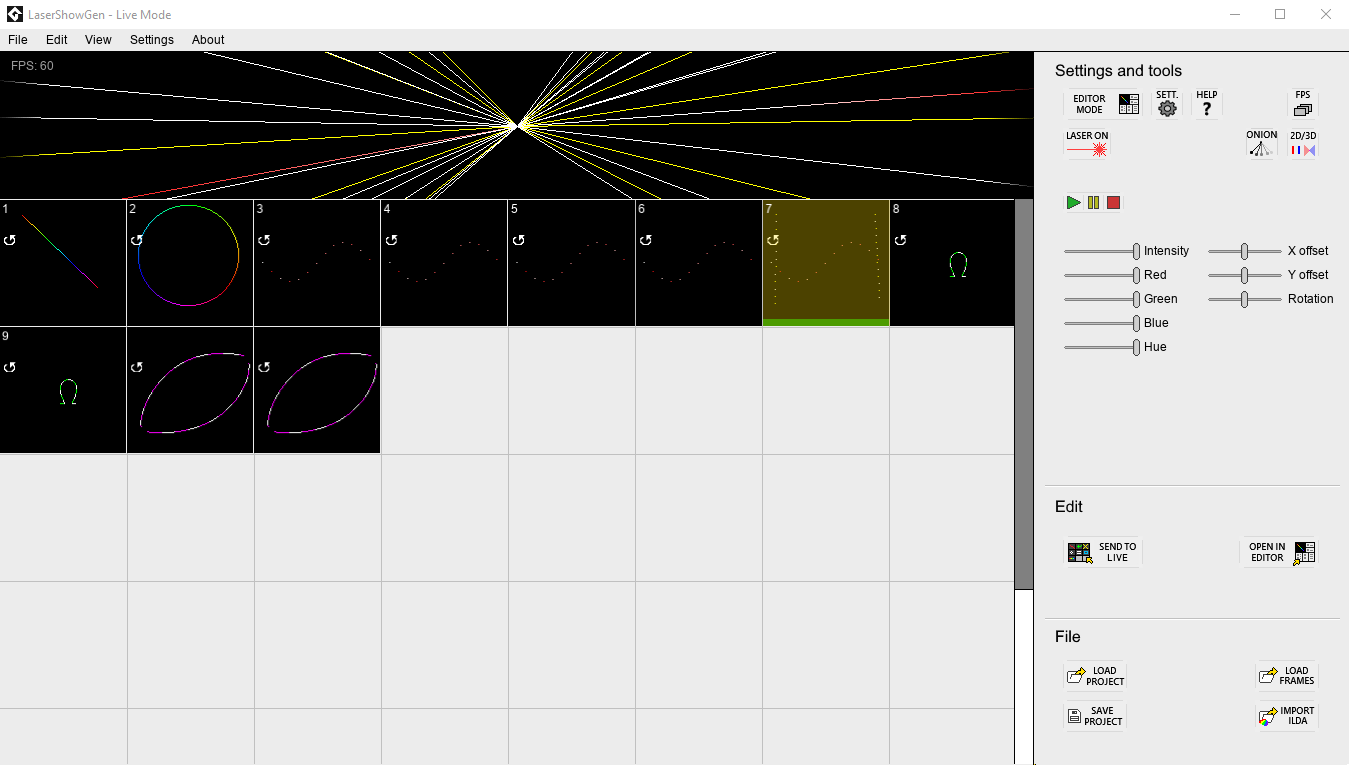Click the Red slider handle
The image size is (1350, 765).
point(1136,275)
